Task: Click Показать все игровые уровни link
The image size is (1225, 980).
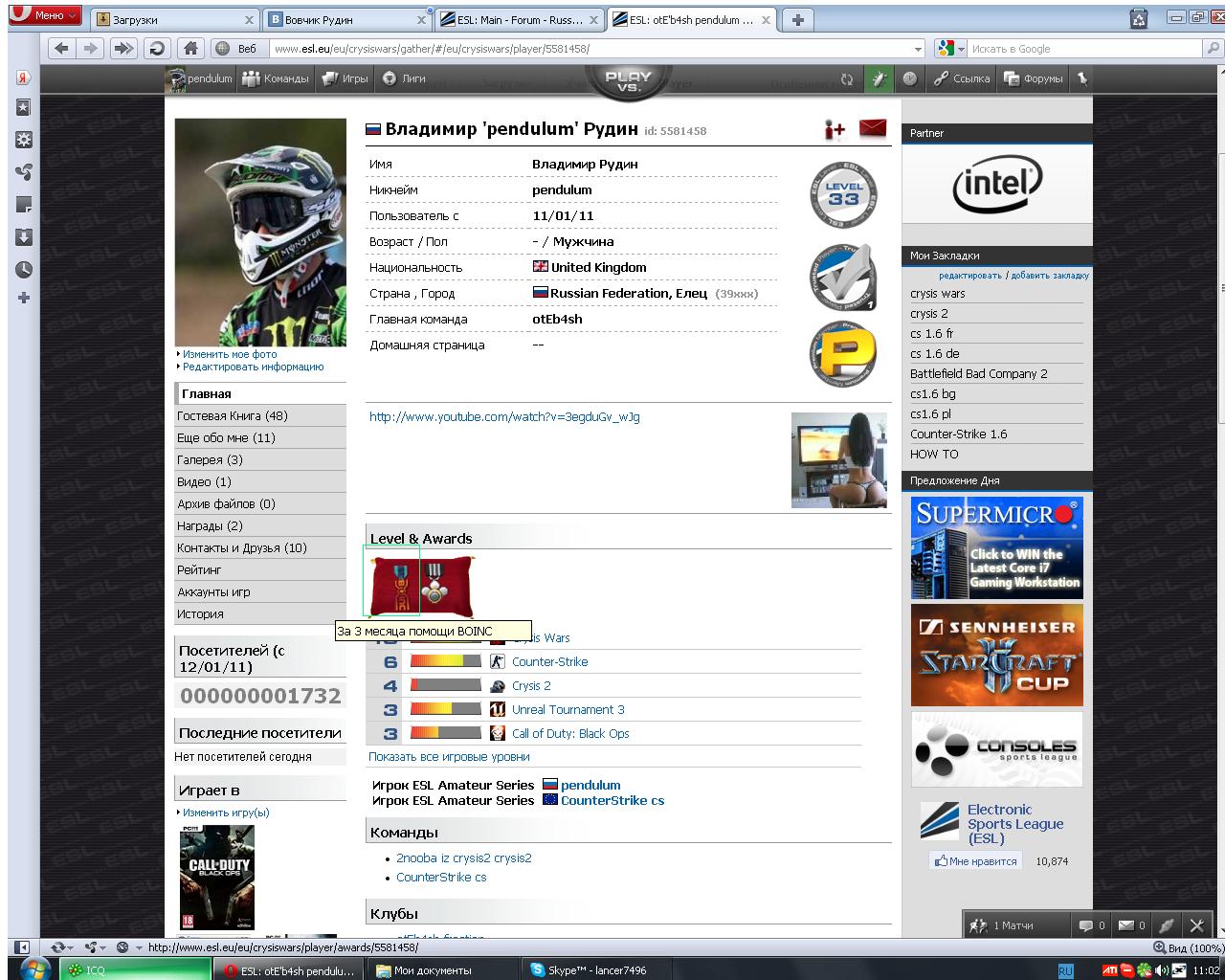Action: pyautogui.click(x=449, y=757)
